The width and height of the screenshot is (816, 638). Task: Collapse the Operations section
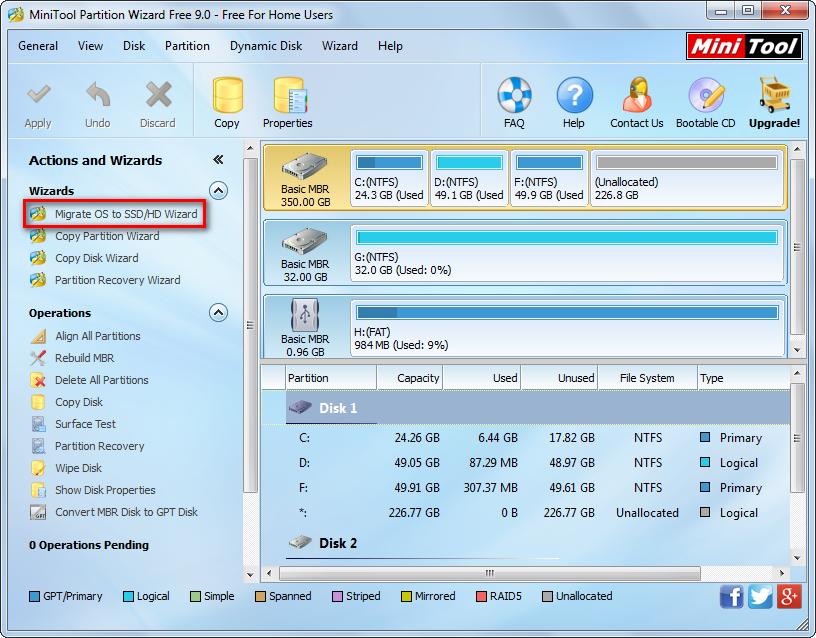click(219, 313)
